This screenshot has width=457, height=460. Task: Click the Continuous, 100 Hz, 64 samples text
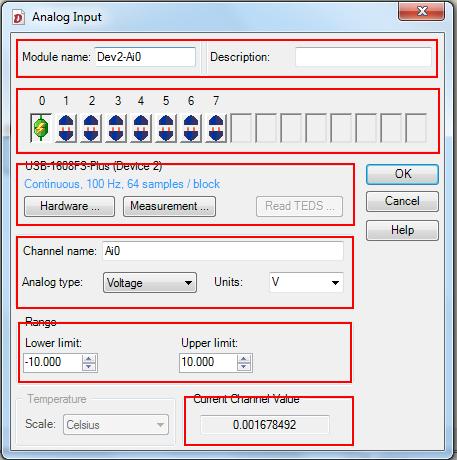click(x=122, y=184)
